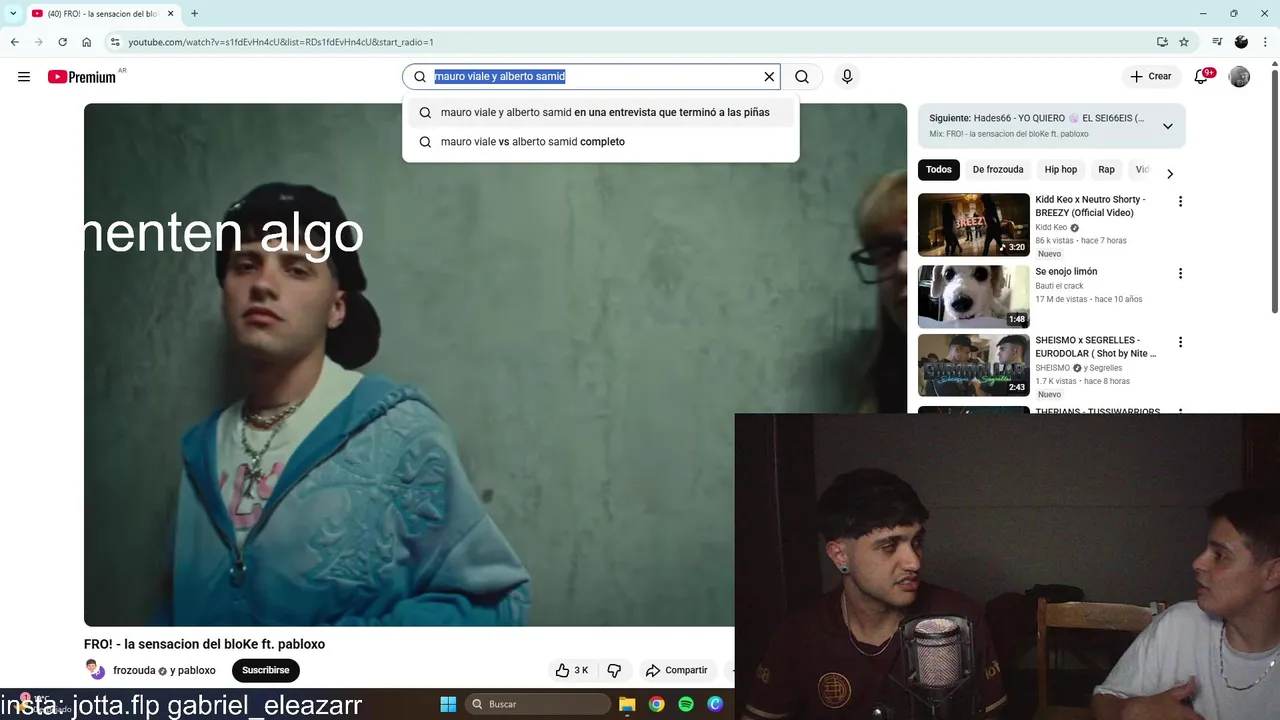Open the Canva taskbar icon
Viewport: 1280px width, 720px height.
715,704
